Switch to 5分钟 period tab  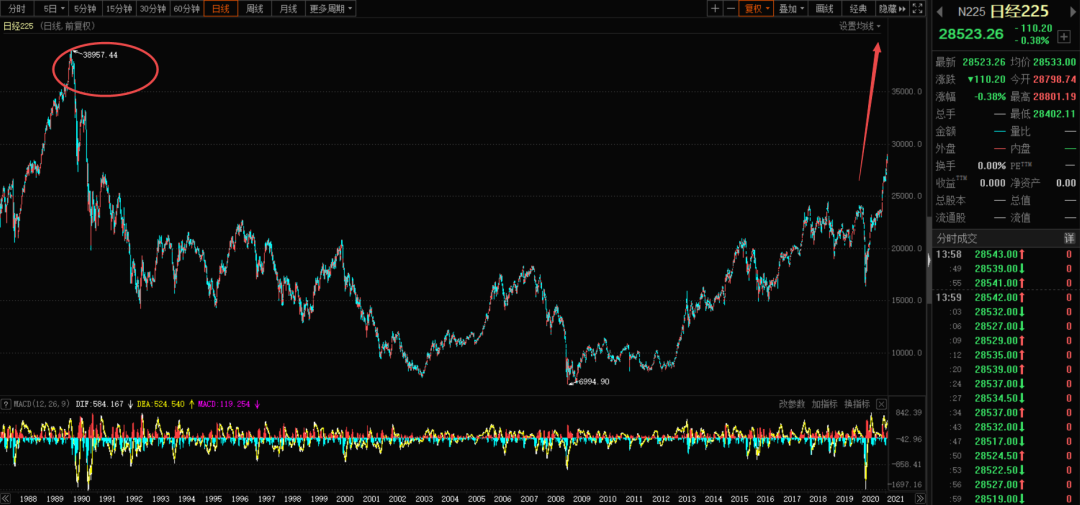click(x=85, y=9)
